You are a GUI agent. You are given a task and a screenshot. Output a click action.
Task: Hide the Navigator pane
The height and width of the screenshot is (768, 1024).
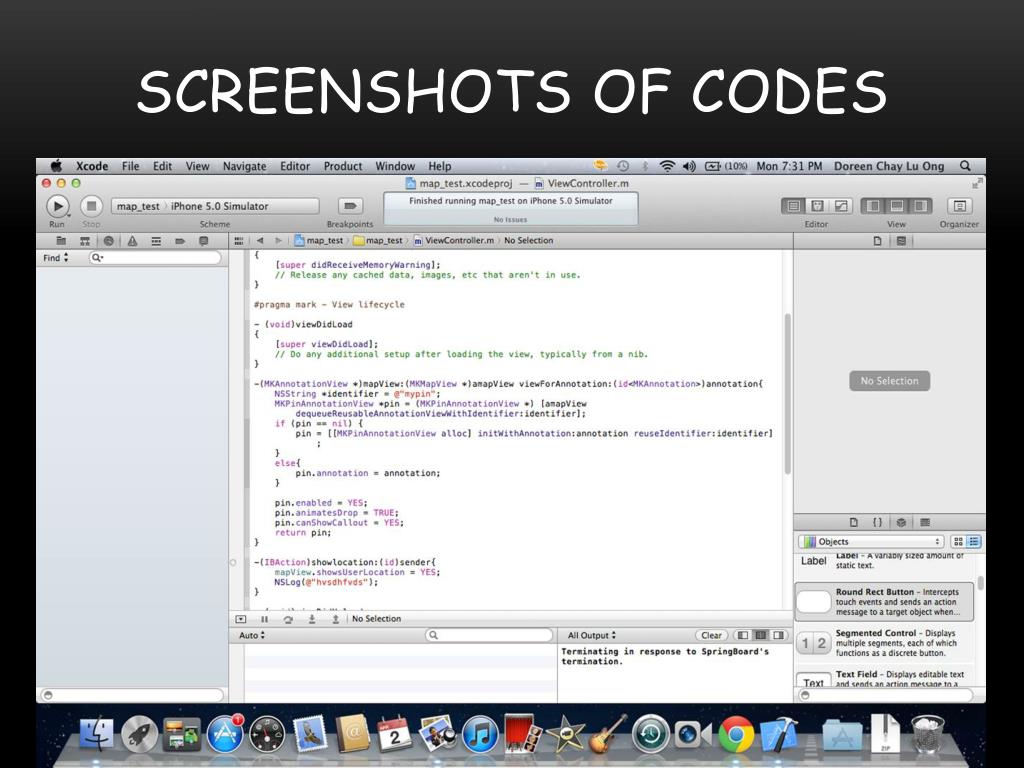(x=872, y=206)
